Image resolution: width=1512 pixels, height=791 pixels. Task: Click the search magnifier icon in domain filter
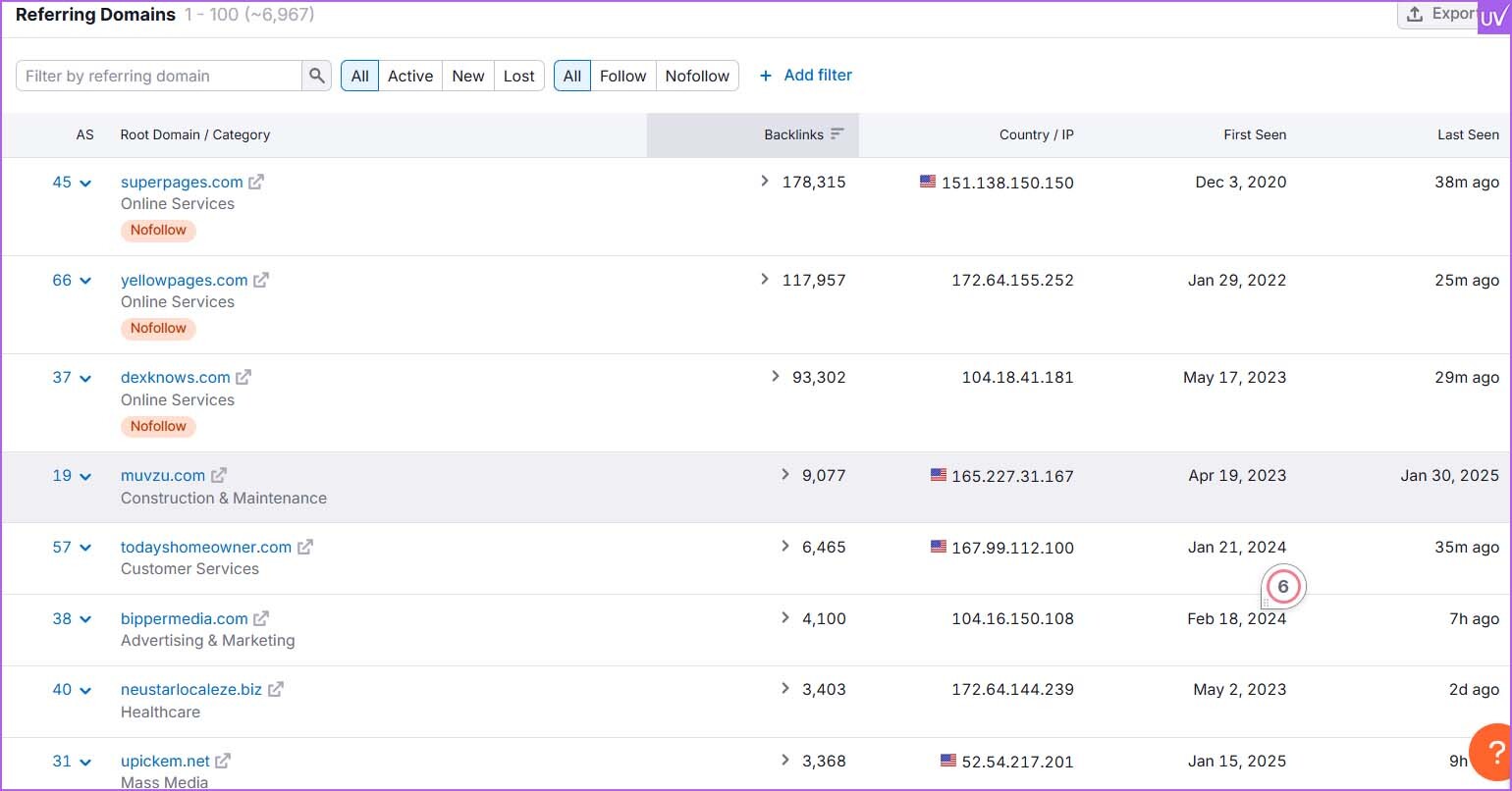click(316, 76)
